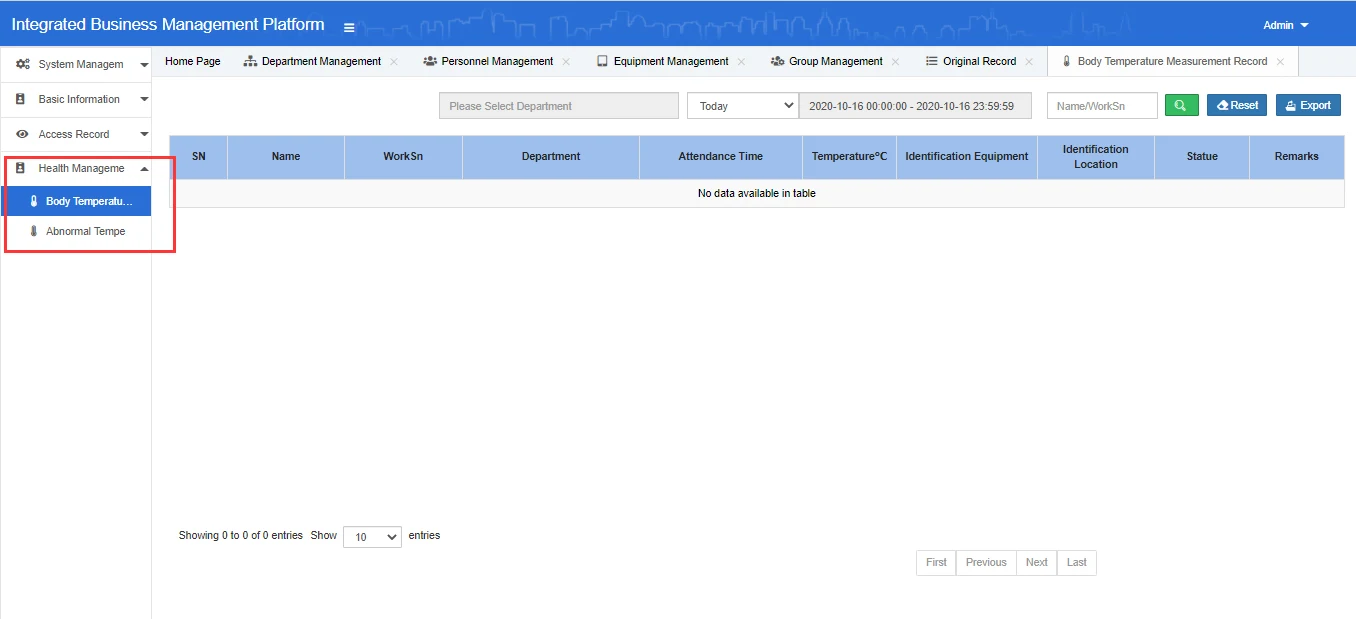Open the Today date range dropdown
Image resolution: width=1356 pixels, height=619 pixels.
click(742, 106)
